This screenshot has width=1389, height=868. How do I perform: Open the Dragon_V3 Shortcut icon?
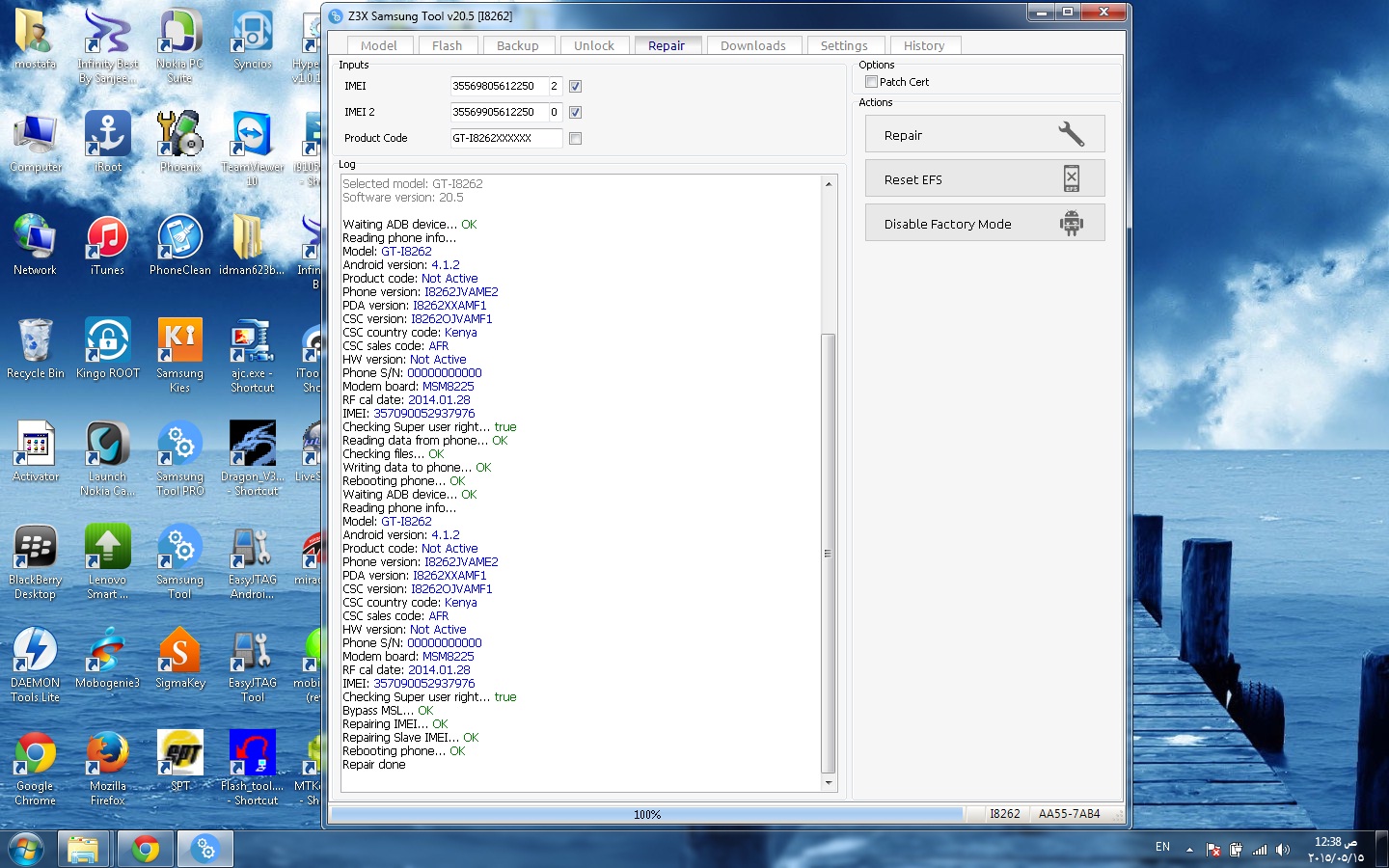point(253,458)
